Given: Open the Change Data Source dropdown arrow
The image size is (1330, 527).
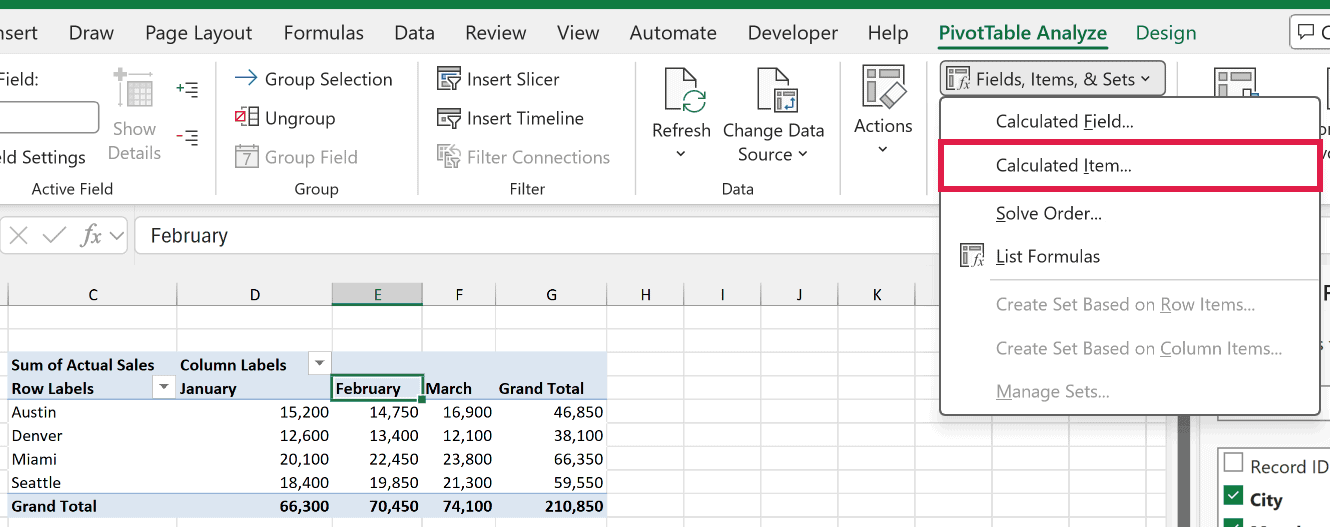Looking at the screenshot, I should (802, 155).
